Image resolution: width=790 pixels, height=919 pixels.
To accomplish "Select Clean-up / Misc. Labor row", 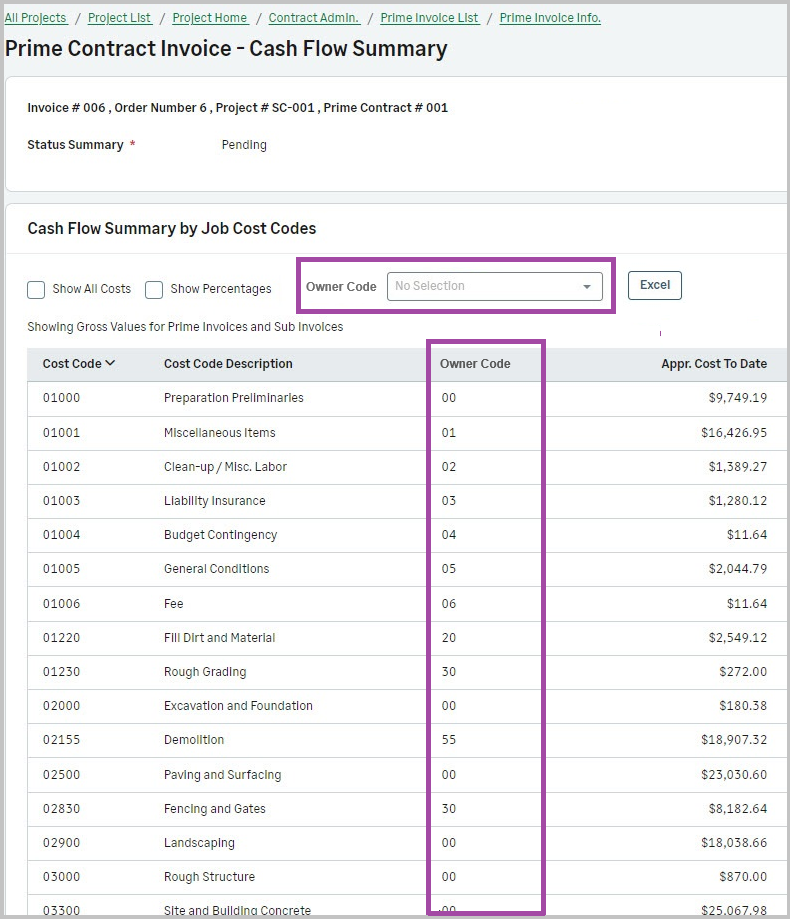I will tap(225, 467).
